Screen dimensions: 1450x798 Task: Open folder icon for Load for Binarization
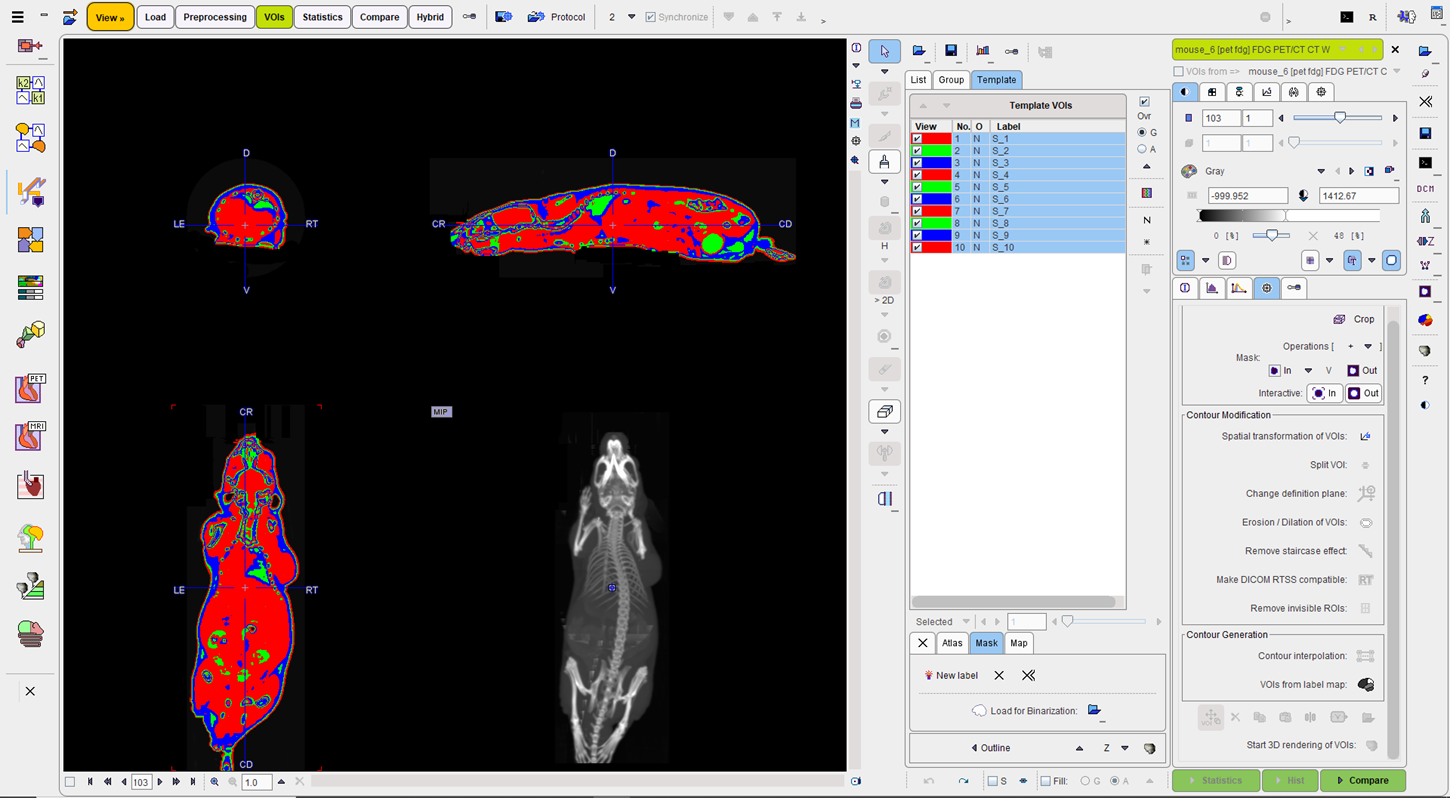pyautogui.click(x=1094, y=710)
